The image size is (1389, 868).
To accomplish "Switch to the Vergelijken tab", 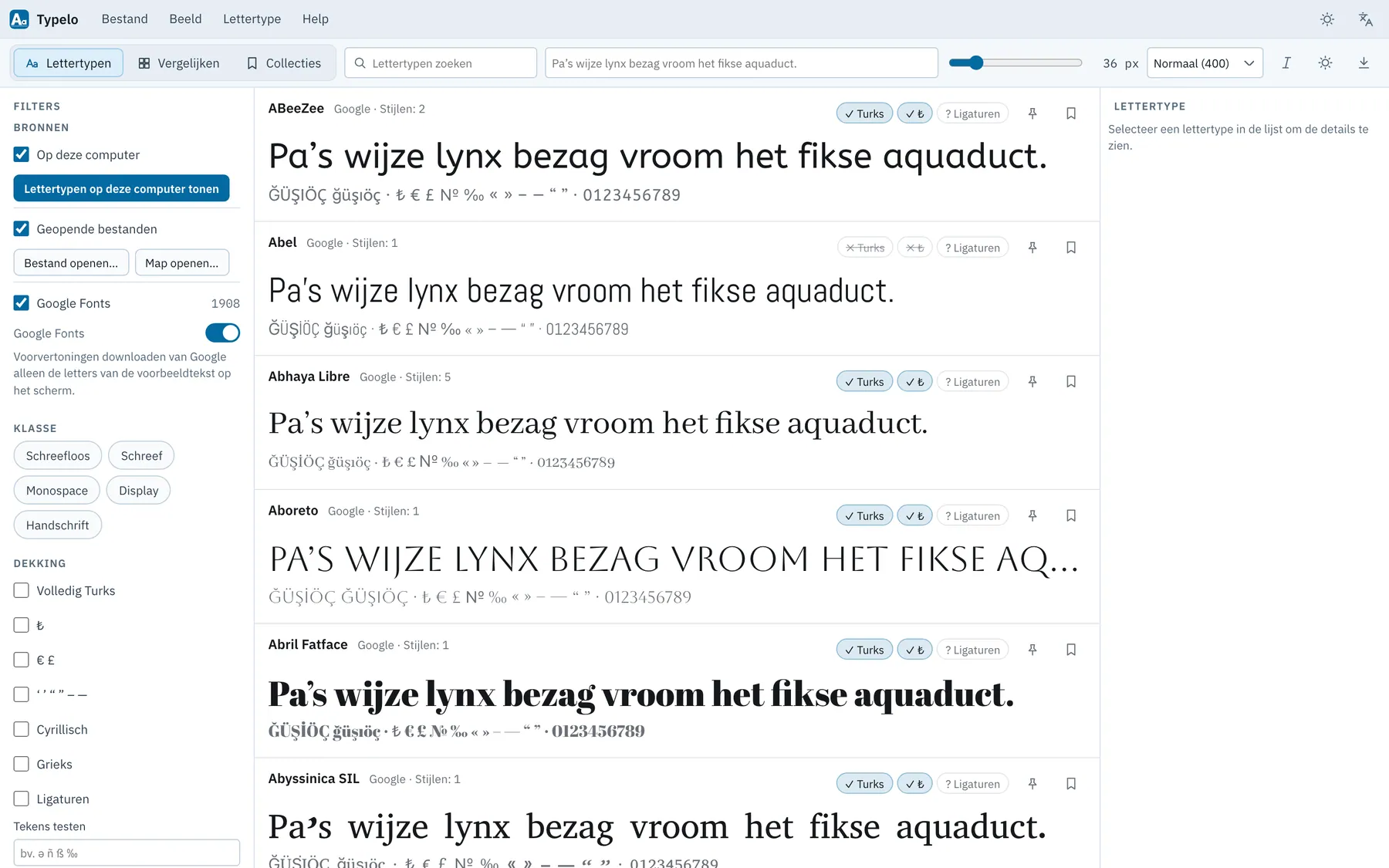I will click(178, 63).
